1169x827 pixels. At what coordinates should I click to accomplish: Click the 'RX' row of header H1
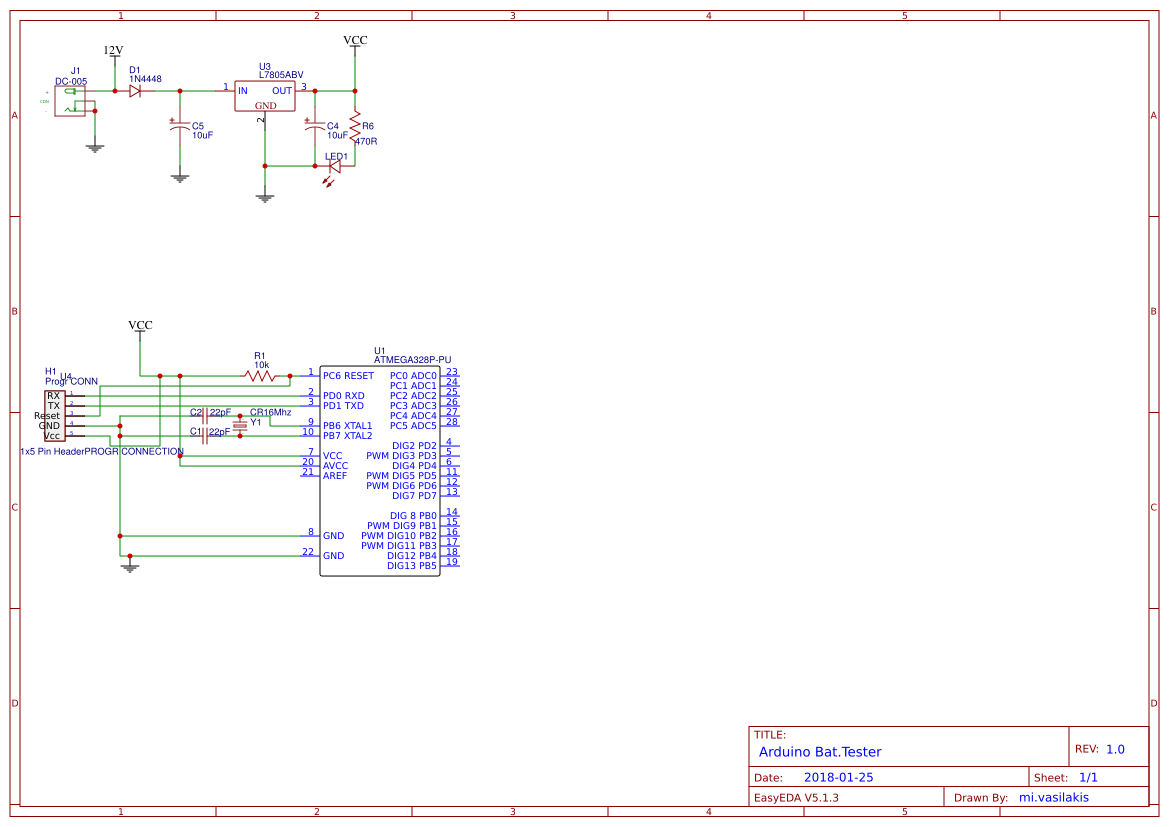(54, 396)
